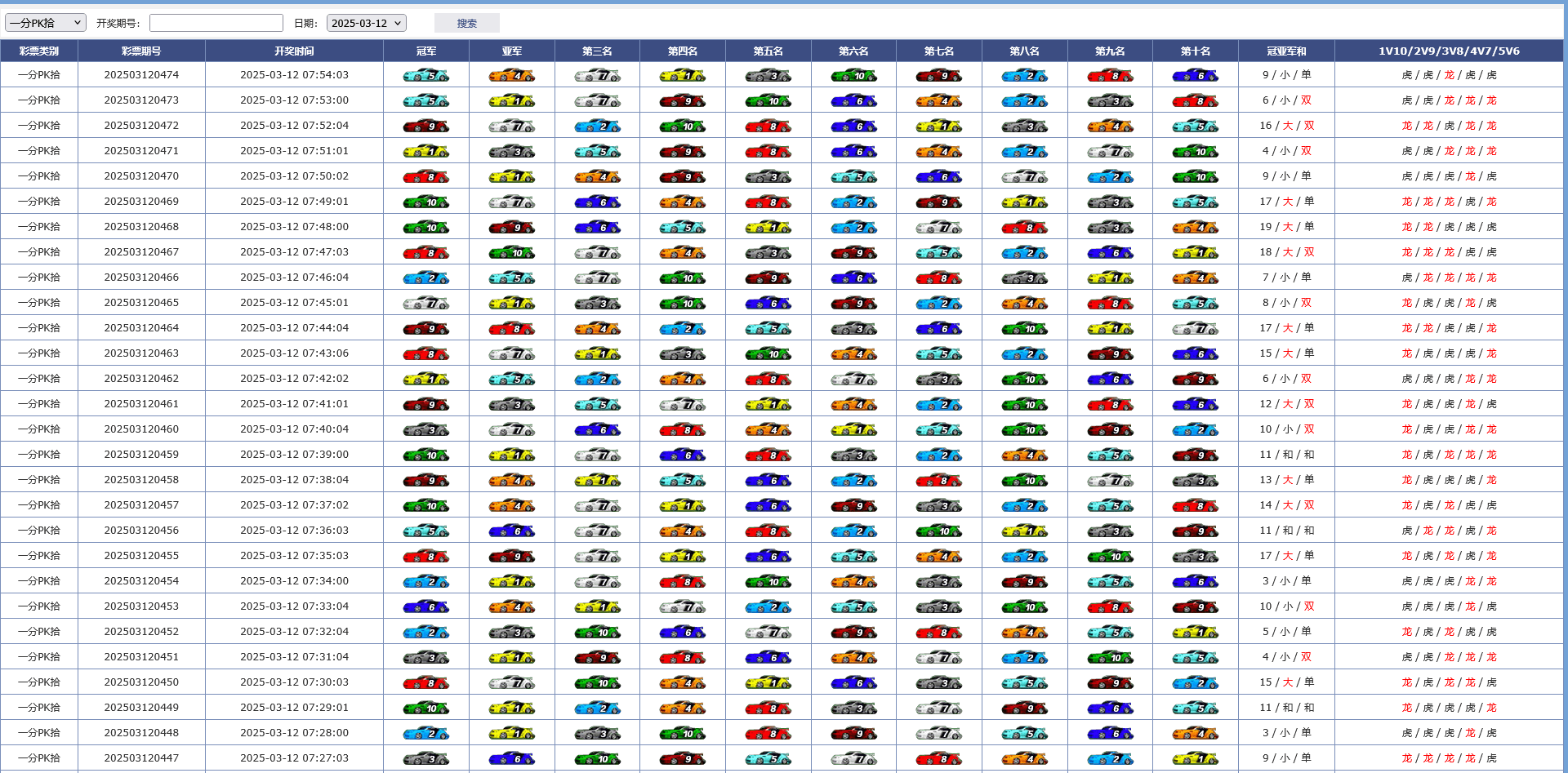The height and width of the screenshot is (773, 1568).
Task: Click the champion car in draw 202503120447
Action: pyautogui.click(x=425, y=759)
